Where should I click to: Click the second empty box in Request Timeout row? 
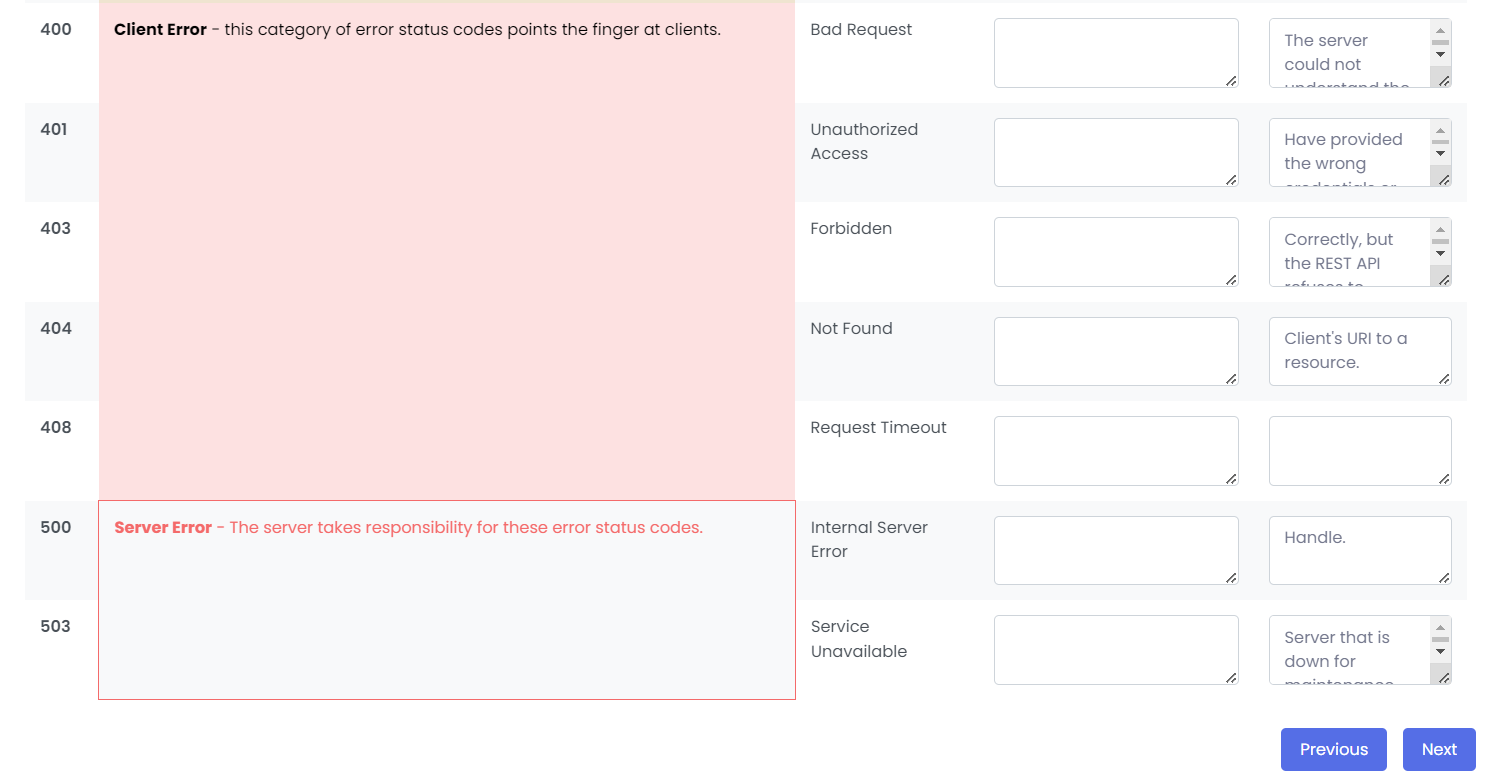tap(1360, 451)
